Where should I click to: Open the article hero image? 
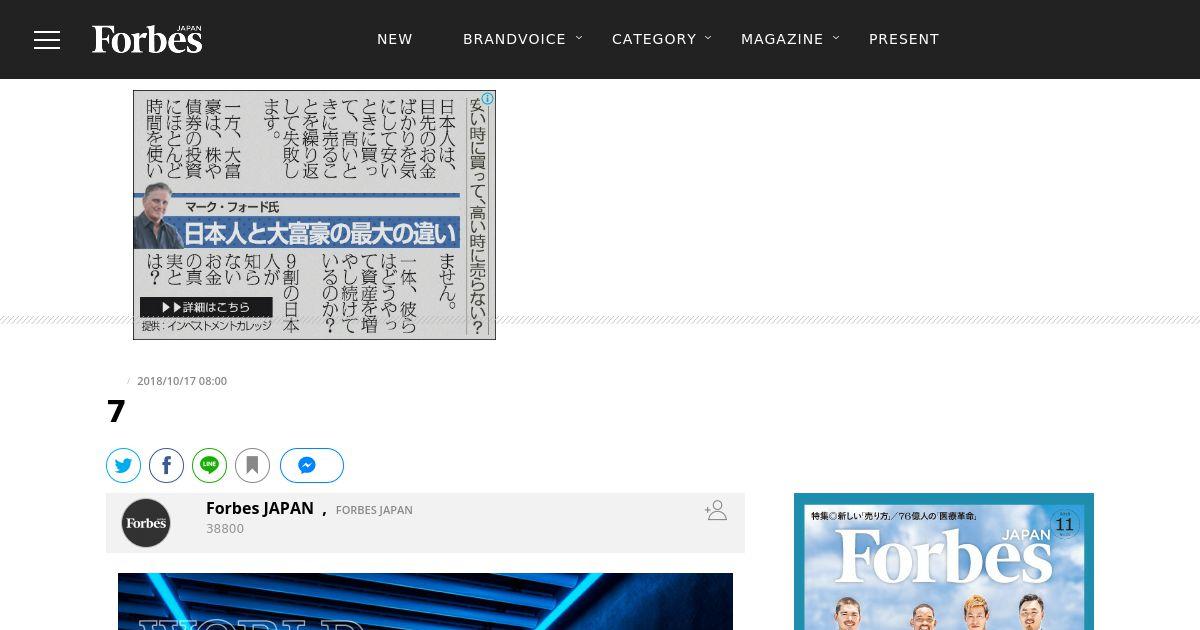point(425,601)
